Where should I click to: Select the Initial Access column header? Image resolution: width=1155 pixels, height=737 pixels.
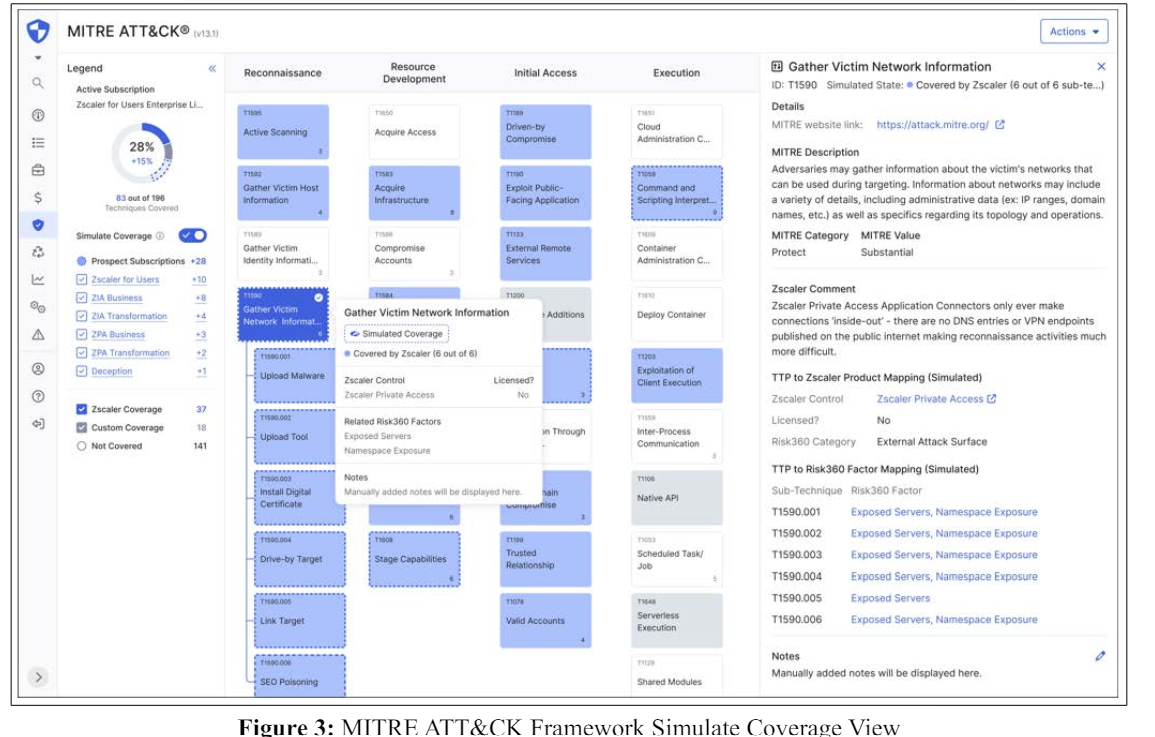[545, 73]
